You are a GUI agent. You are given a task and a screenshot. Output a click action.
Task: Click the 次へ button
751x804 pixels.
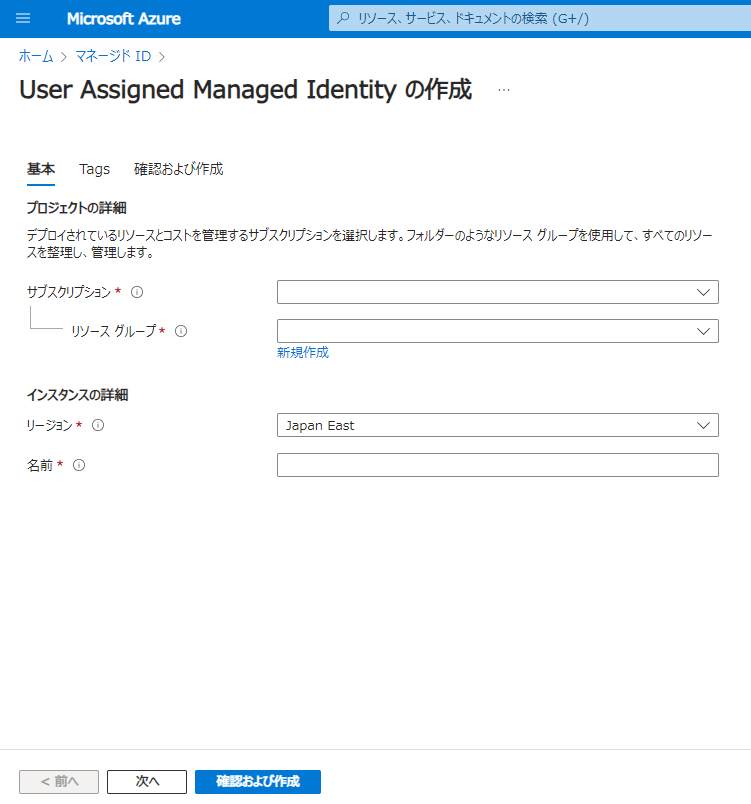(x=147, y=781)
